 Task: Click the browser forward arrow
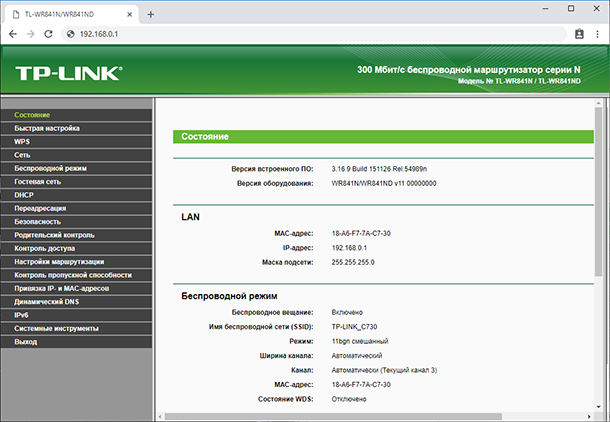coord(30,34)
